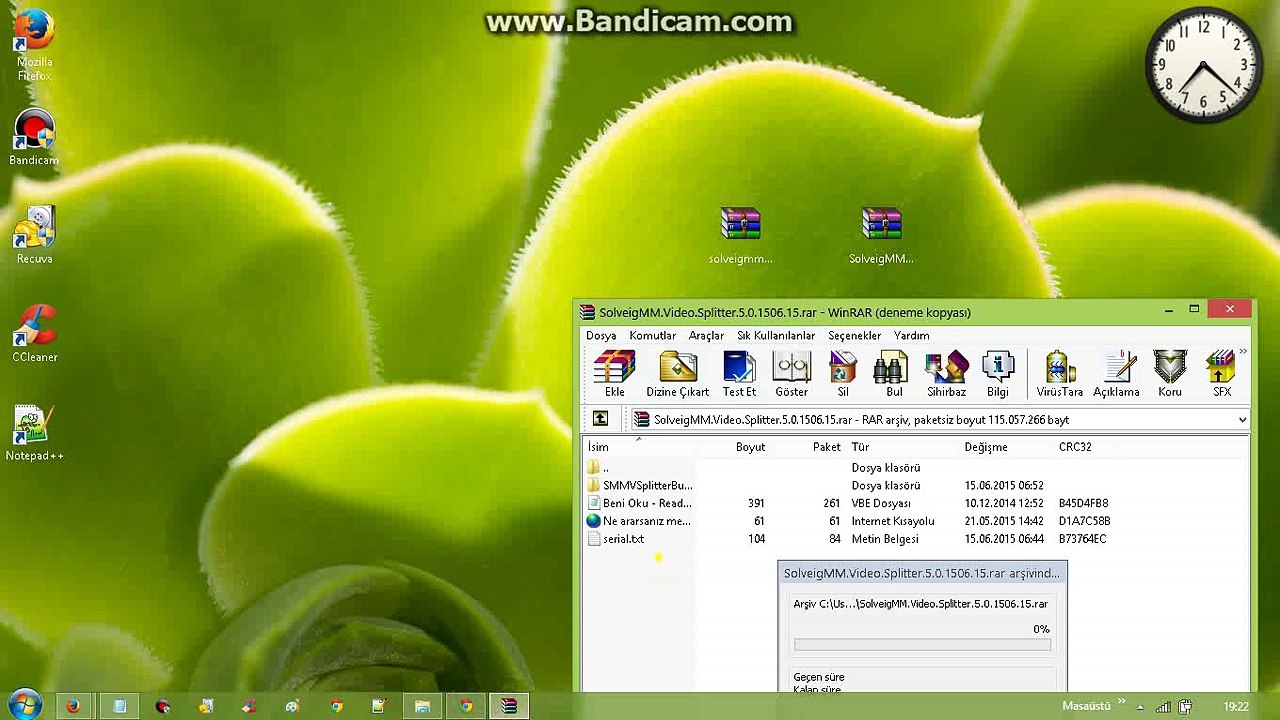This screenshot has height=720, width=1280.
Task: Click the taskbar clock showing 19:22
Action: click(x=1236, y=707)
